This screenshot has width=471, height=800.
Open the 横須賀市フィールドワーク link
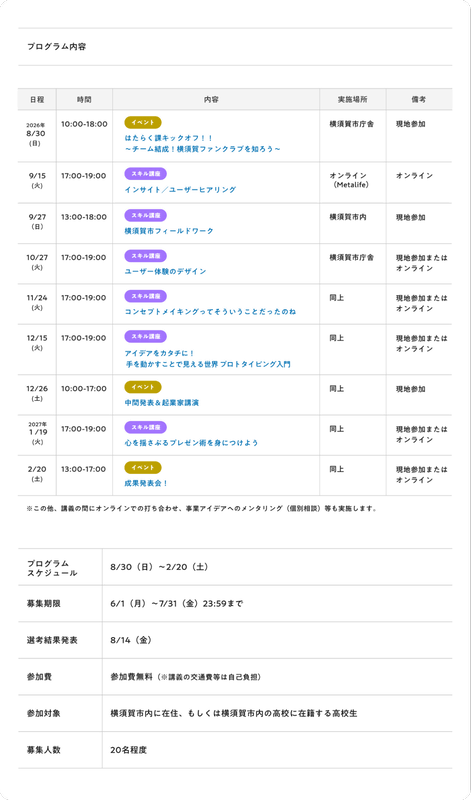point(169,231)
